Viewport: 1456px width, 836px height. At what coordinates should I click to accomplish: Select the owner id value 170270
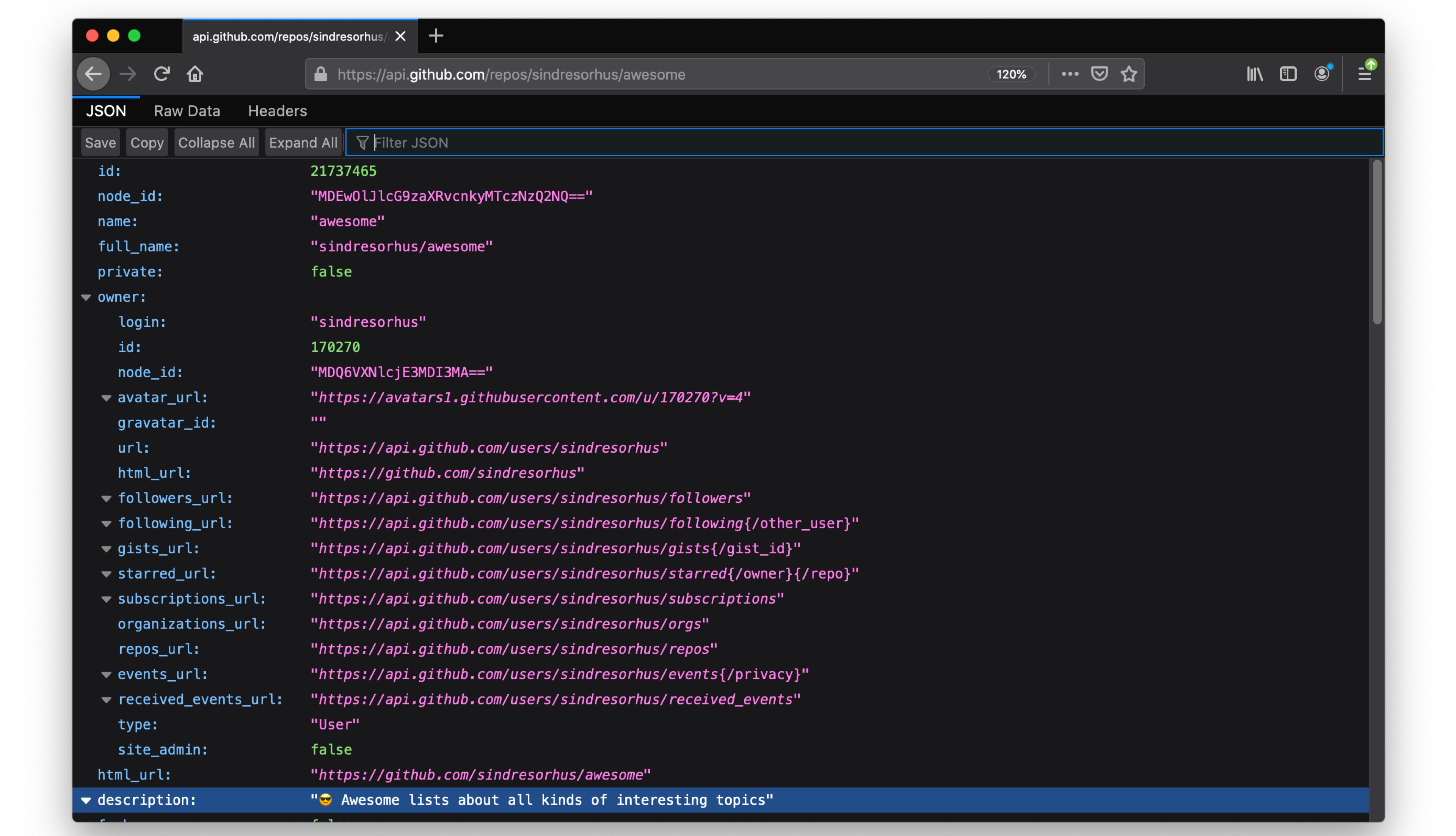pos(335,347)
